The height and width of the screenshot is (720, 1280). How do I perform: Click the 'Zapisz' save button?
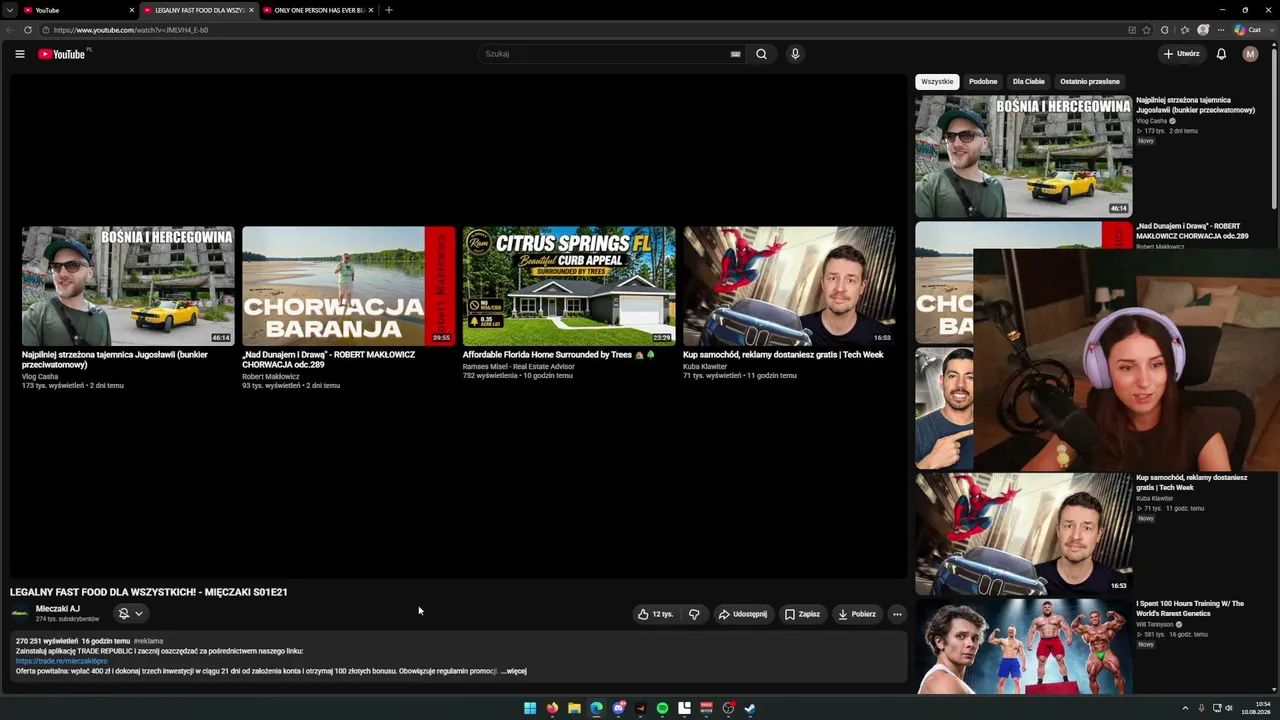802,614
